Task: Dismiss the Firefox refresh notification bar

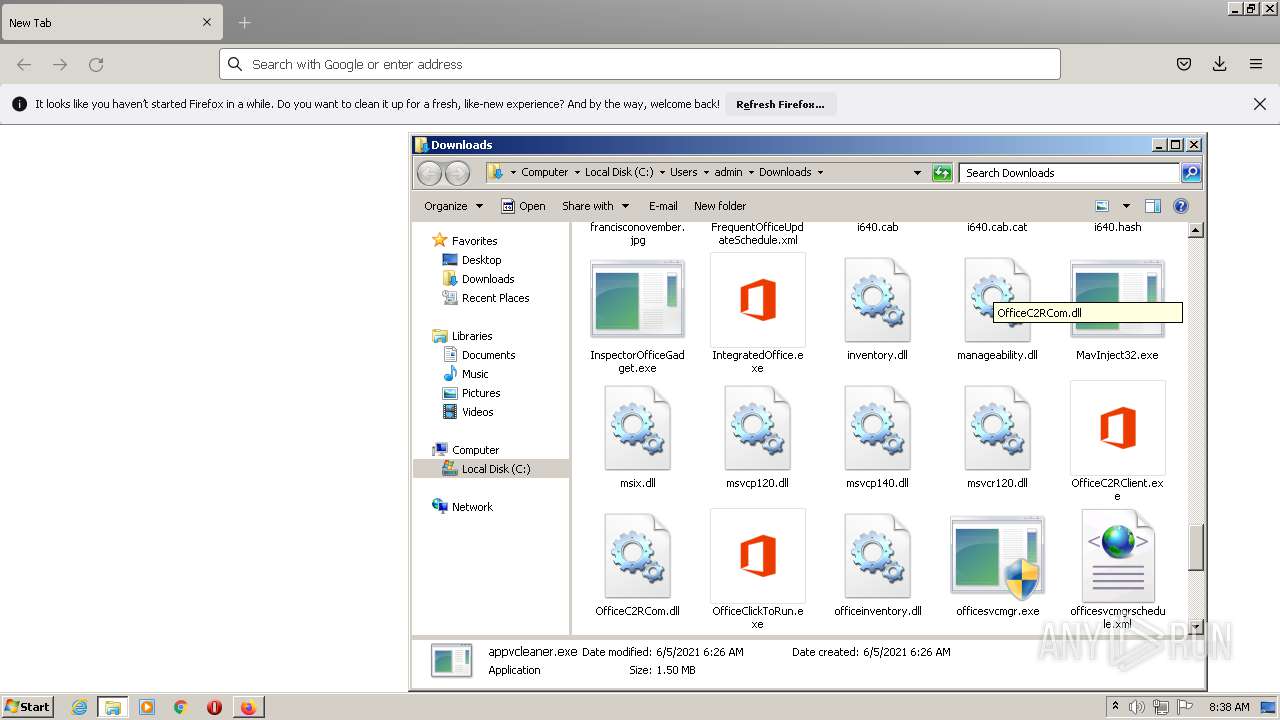Action: click(x=1260, y=104)
